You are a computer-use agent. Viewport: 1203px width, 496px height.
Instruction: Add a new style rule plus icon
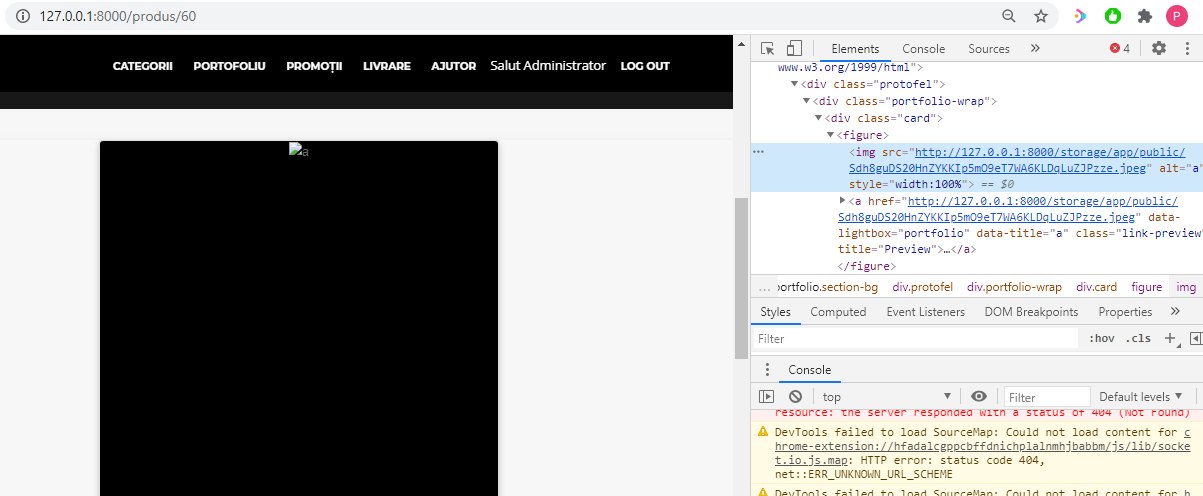(1171, 339)
